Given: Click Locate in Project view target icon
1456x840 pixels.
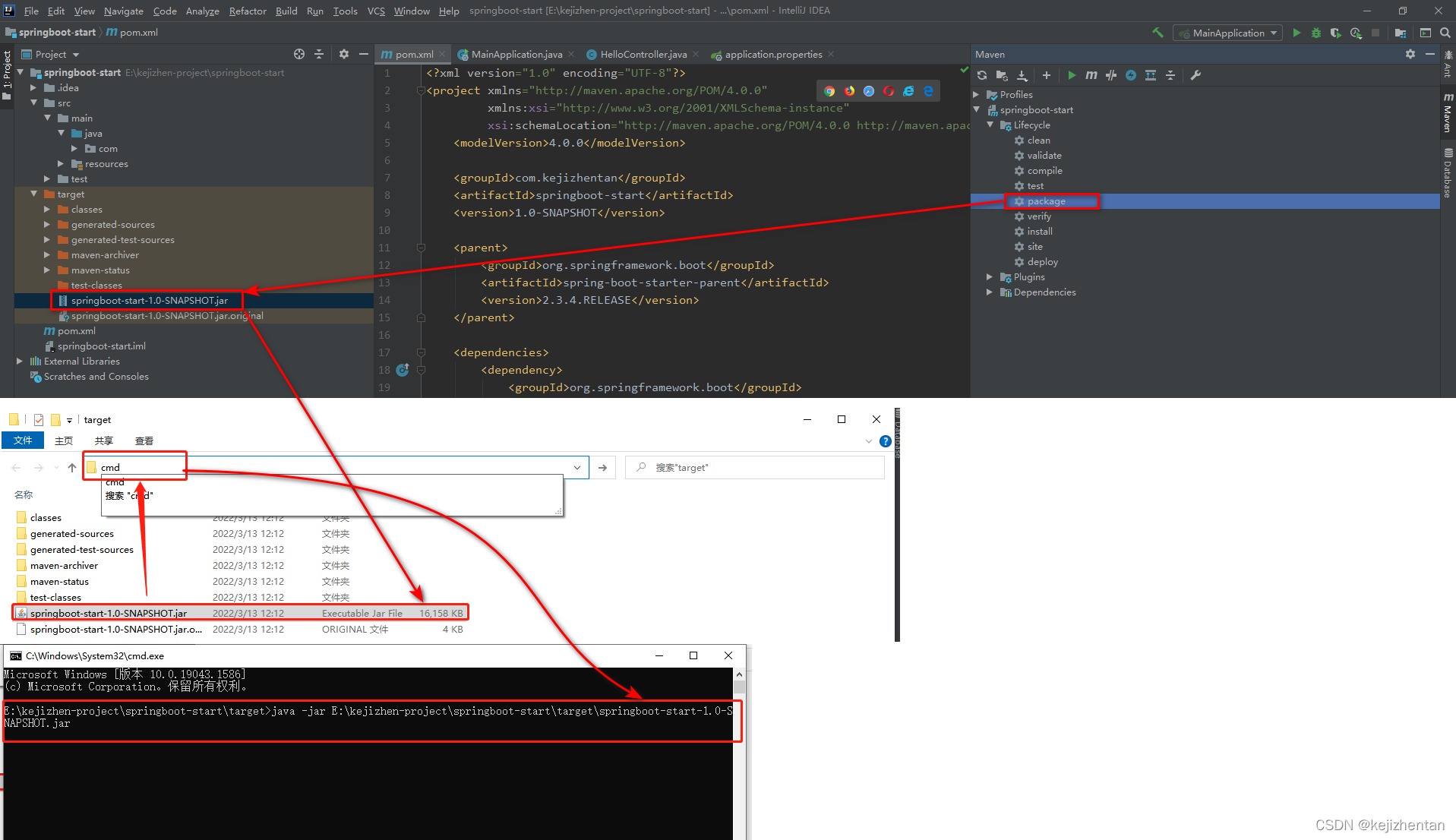Looking at the screenshot, I should 299,54.
